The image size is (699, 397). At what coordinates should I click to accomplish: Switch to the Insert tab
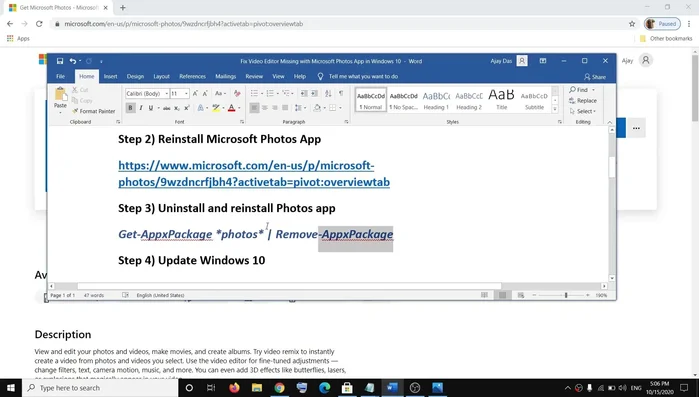pyautogui.click(x=111, y=76)
